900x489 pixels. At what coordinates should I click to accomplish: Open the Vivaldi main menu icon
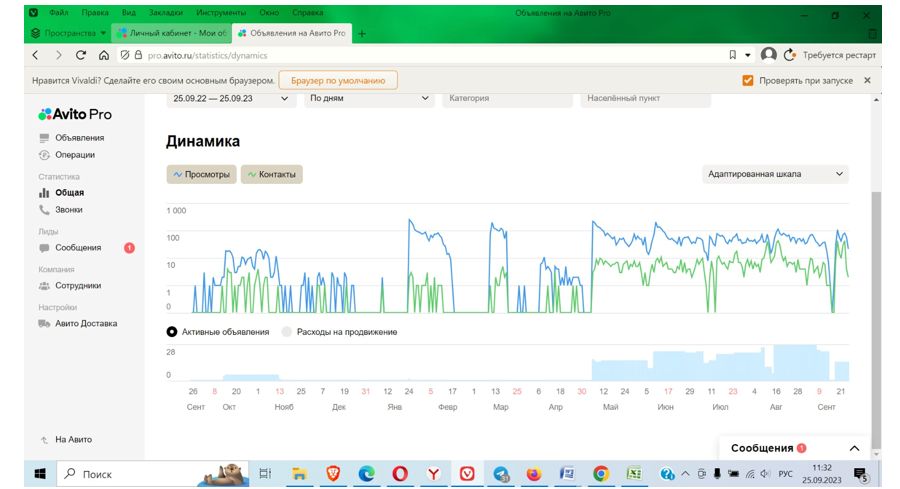[x=33, y=12]
